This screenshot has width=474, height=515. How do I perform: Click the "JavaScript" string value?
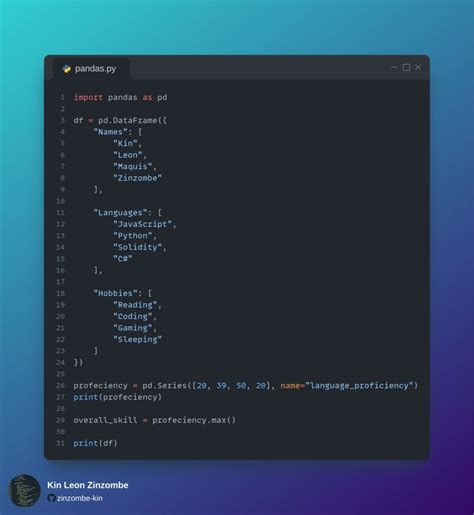142,224
